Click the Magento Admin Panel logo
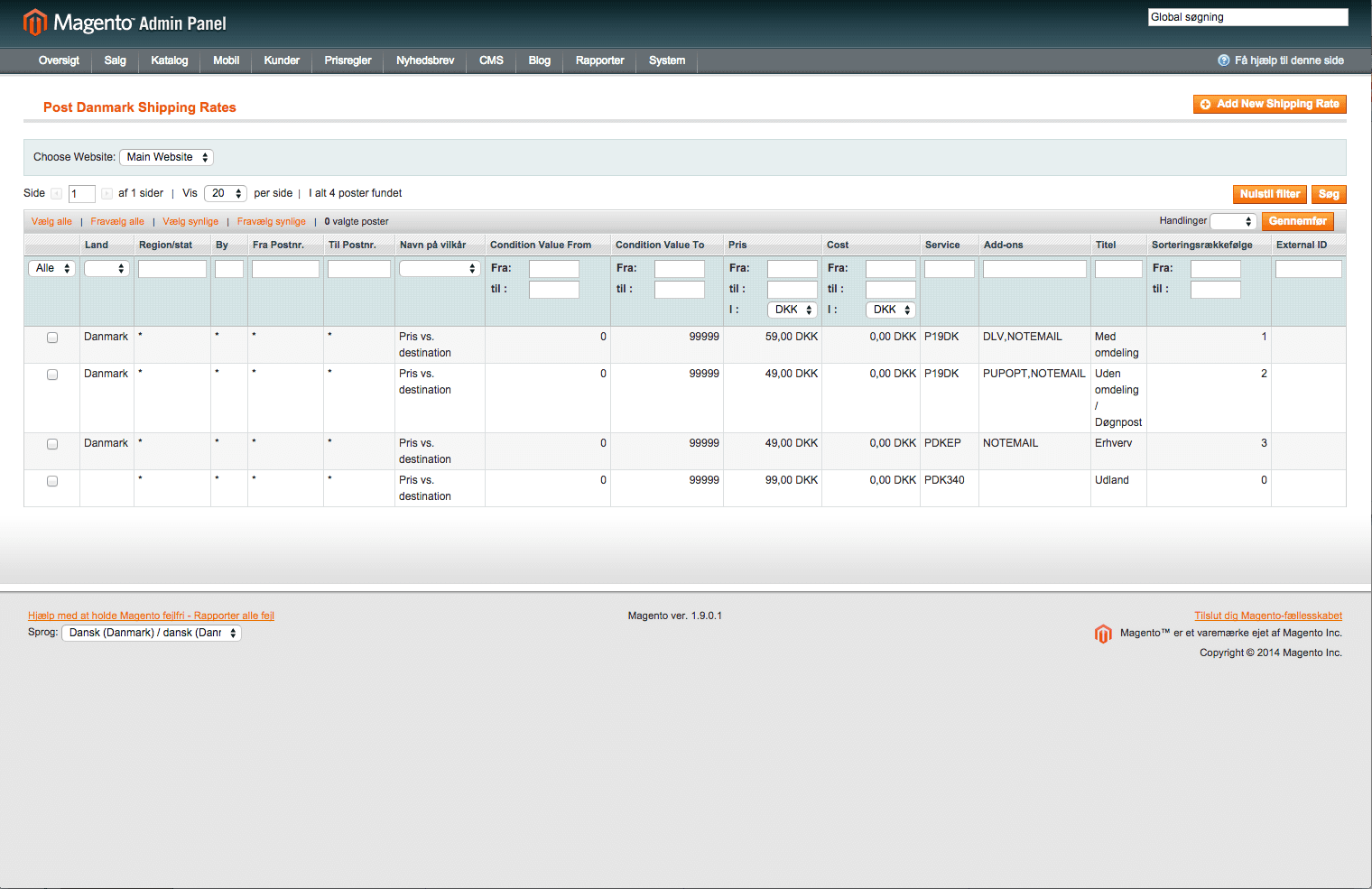This screenshot has height=889, width=1372. tap(125, 23)
